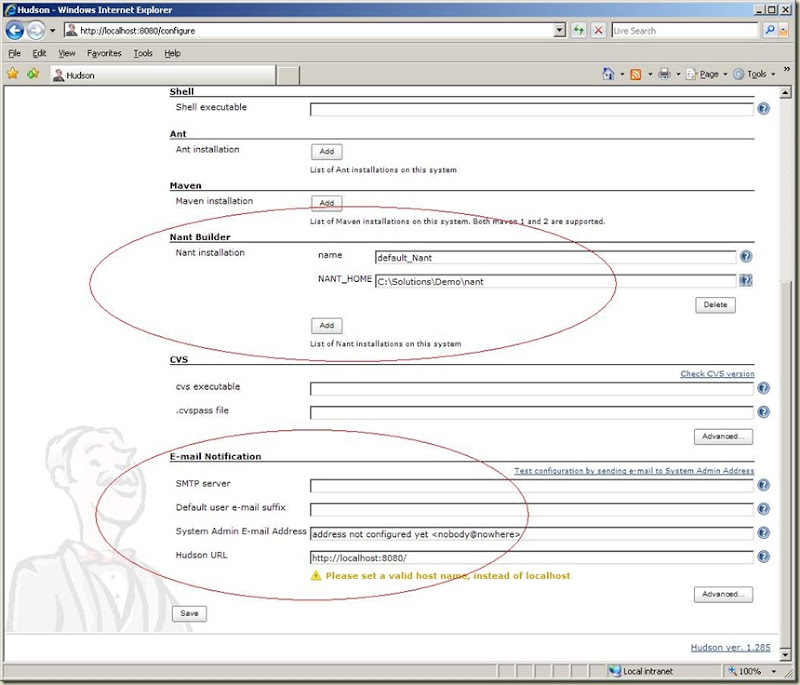Open help for Nant name field
The image size is (800, 685).
746,257
